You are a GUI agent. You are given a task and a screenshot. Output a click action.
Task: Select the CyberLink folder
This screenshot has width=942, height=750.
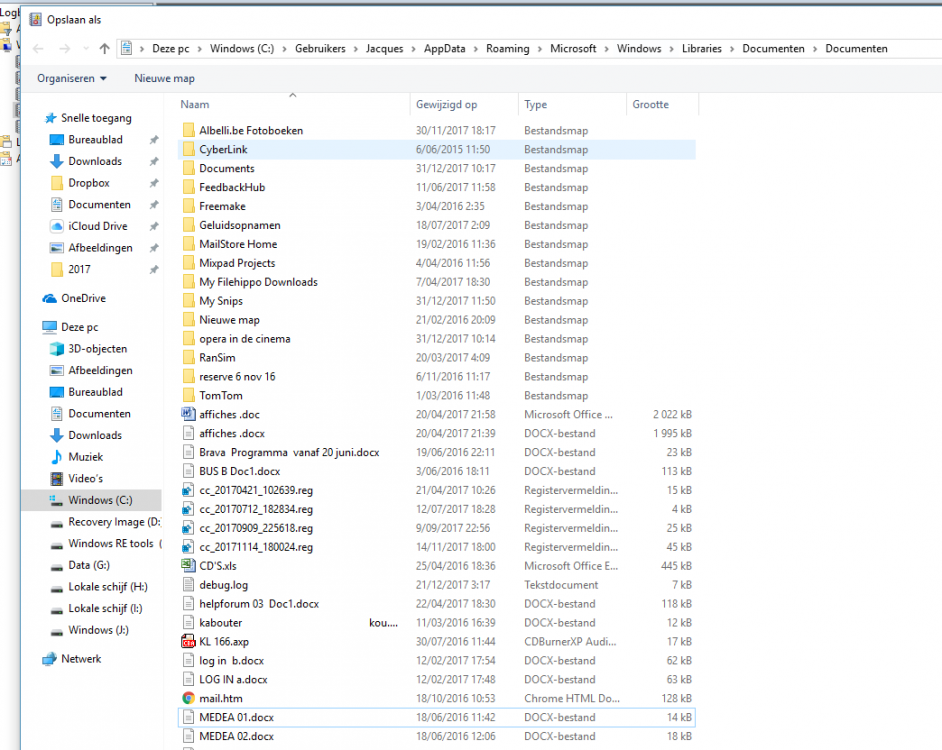437,150
